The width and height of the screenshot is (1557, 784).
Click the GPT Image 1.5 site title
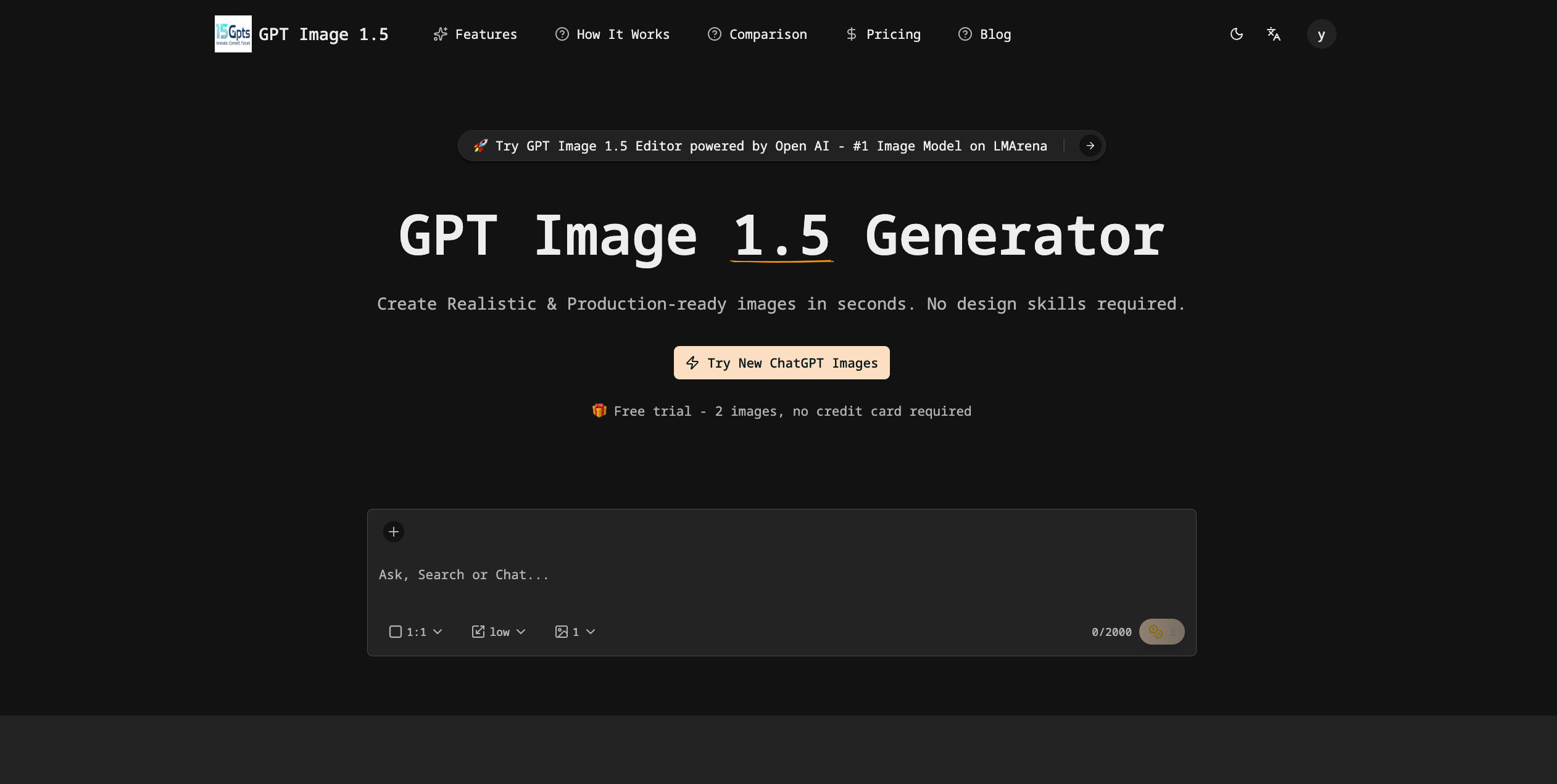point(323,35)
